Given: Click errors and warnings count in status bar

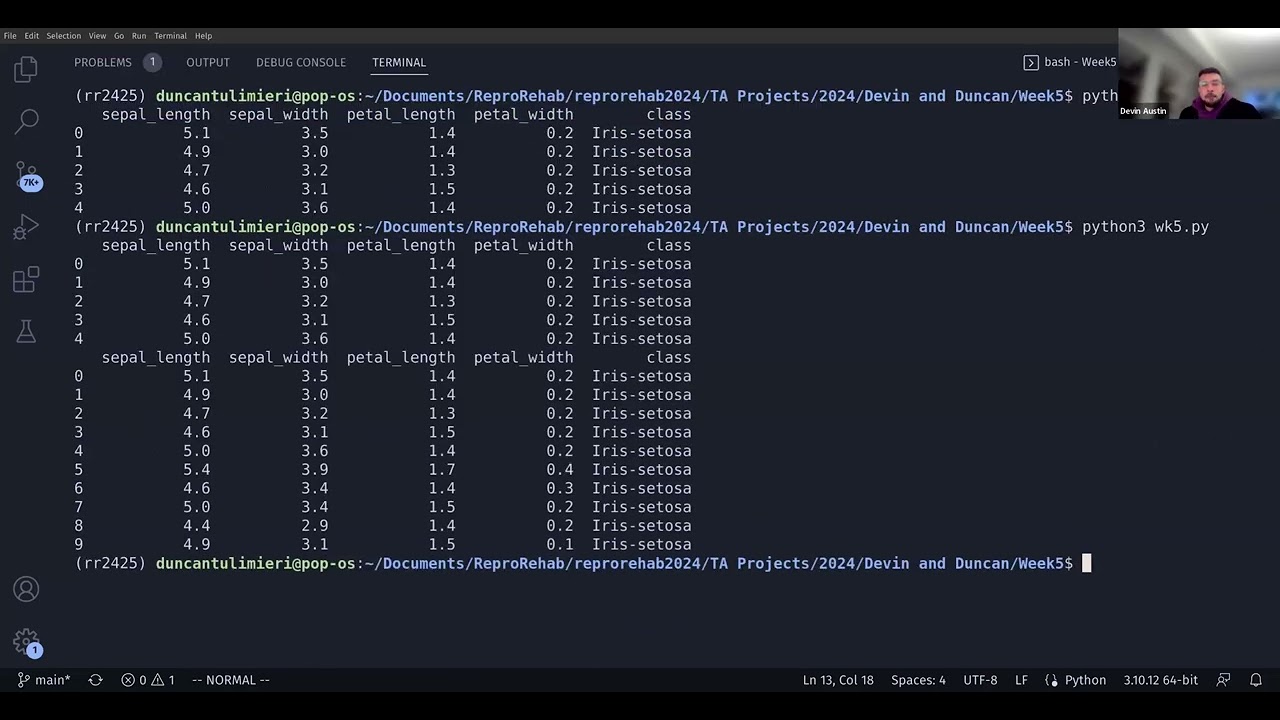Looking at the screenshot, I should 148,680.
